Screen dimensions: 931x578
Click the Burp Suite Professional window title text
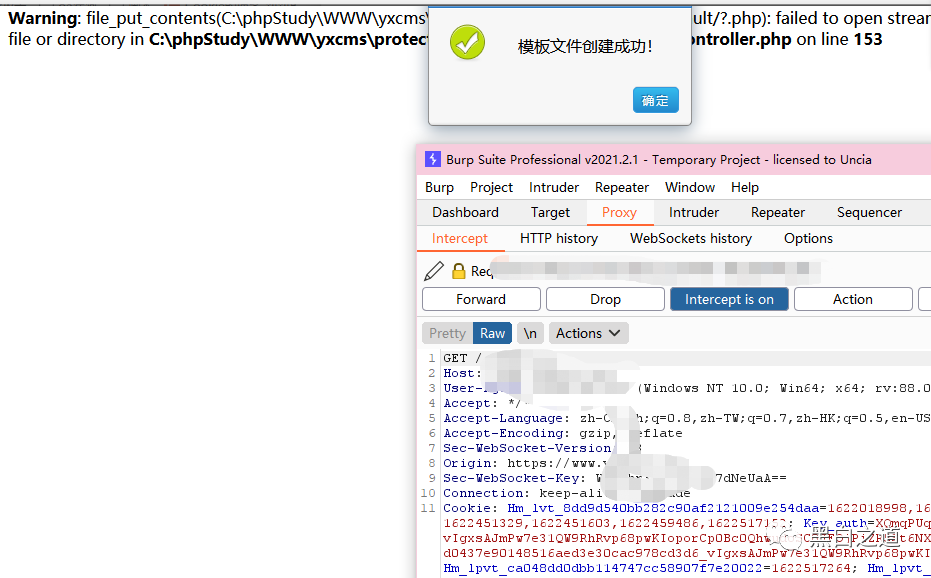(659, 159)
